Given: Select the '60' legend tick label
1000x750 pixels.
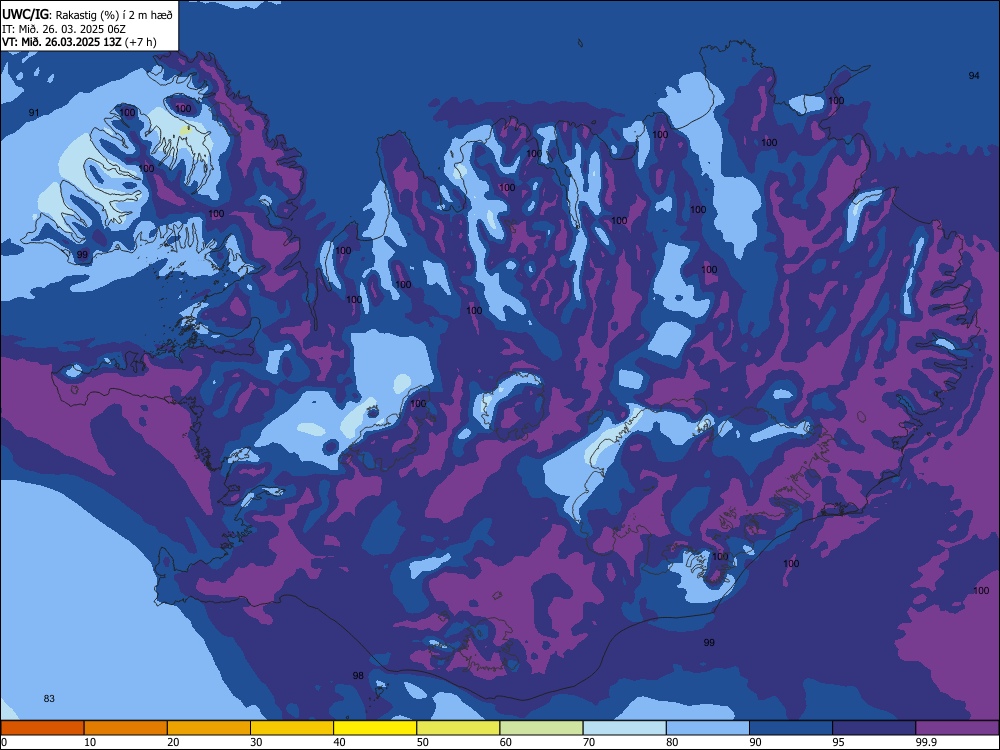Looking at the screenshot, I should [x=506, y=742].
